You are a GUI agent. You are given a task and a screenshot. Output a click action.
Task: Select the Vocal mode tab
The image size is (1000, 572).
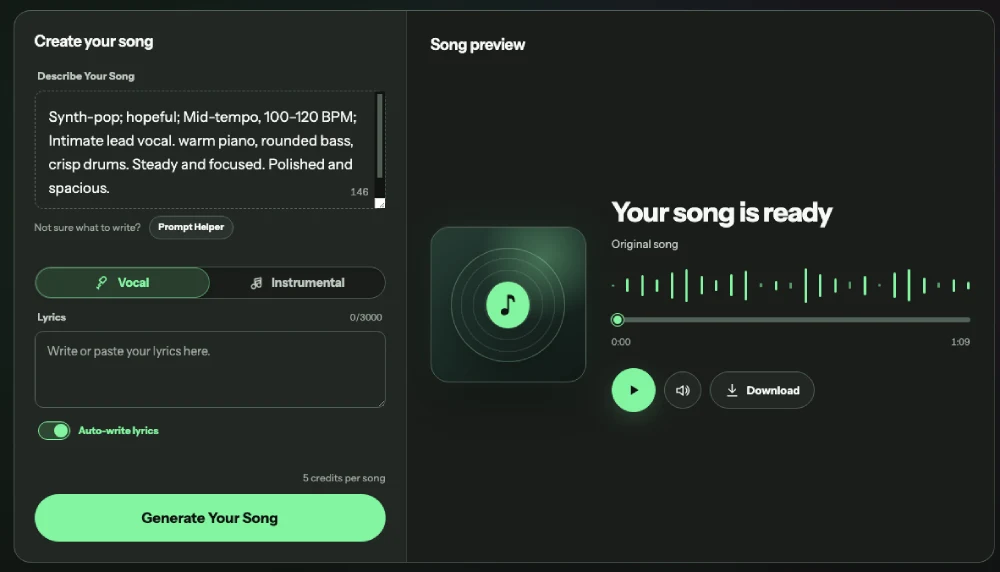pos(122,282)
